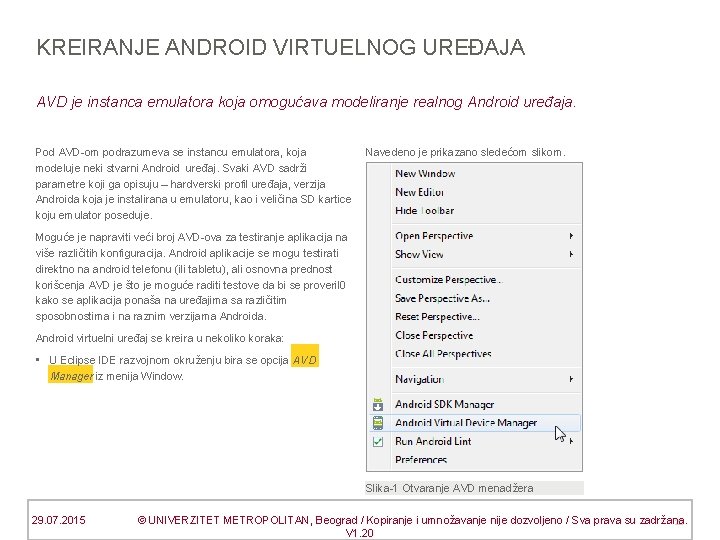Click paragraph starting 'Pod AVD-om podrazumeva se'
This screenshot has width=720, height=540.
[x=193, y=184]
